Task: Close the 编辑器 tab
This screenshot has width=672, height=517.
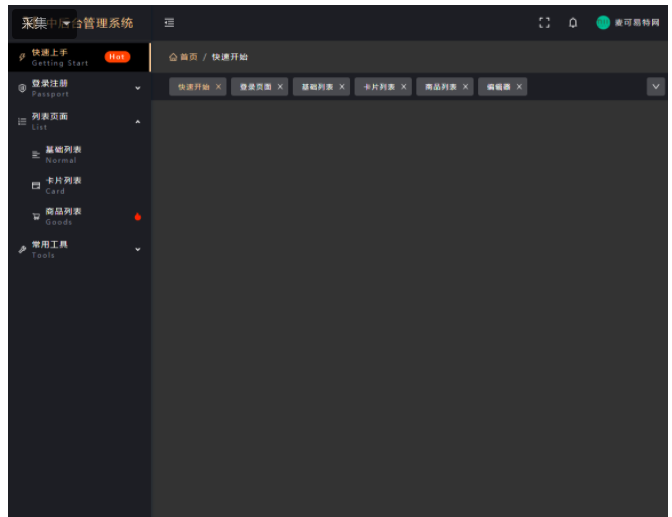Action: pos(519,87)
